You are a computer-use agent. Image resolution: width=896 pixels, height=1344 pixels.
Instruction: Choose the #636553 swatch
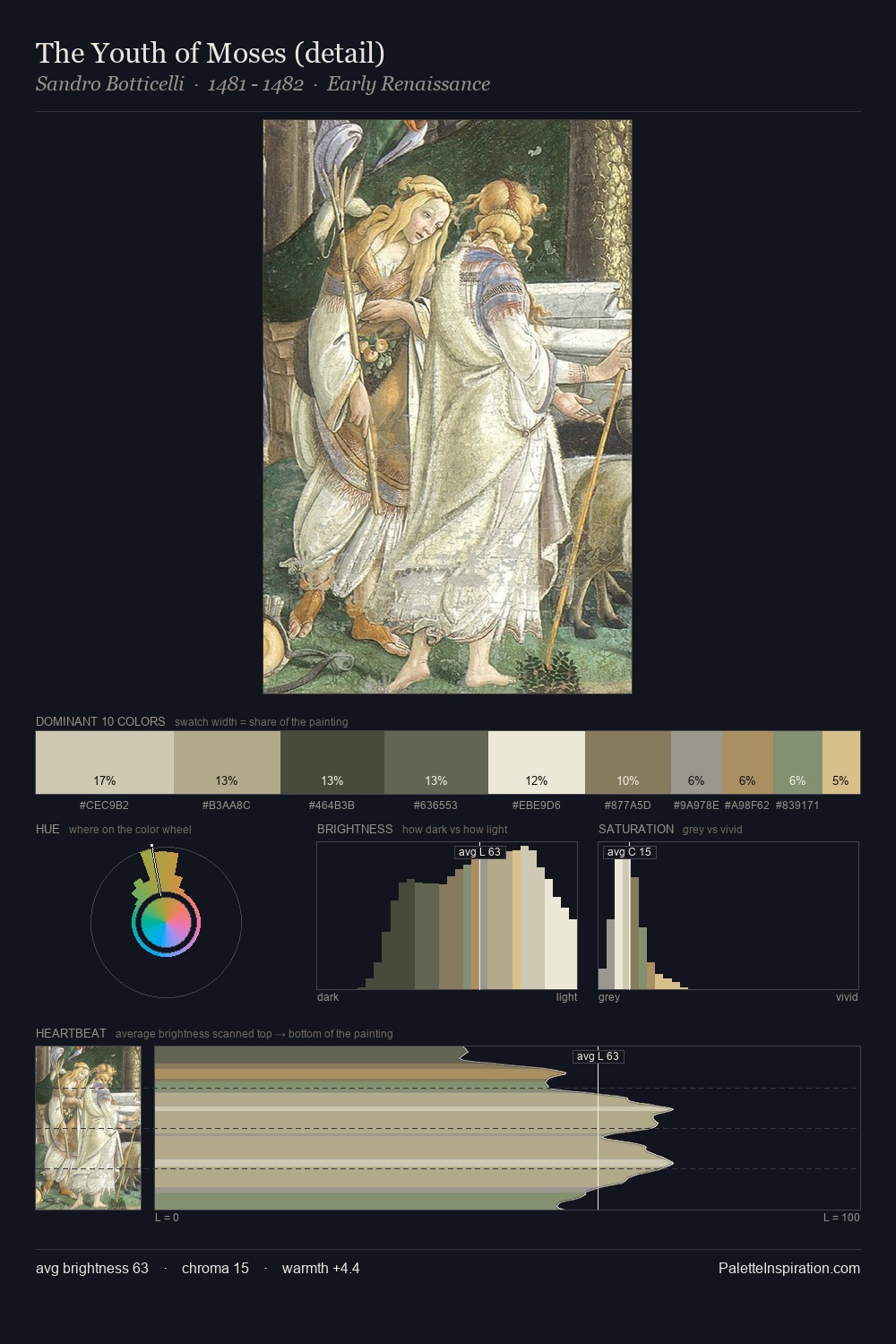tap(436, 762)
